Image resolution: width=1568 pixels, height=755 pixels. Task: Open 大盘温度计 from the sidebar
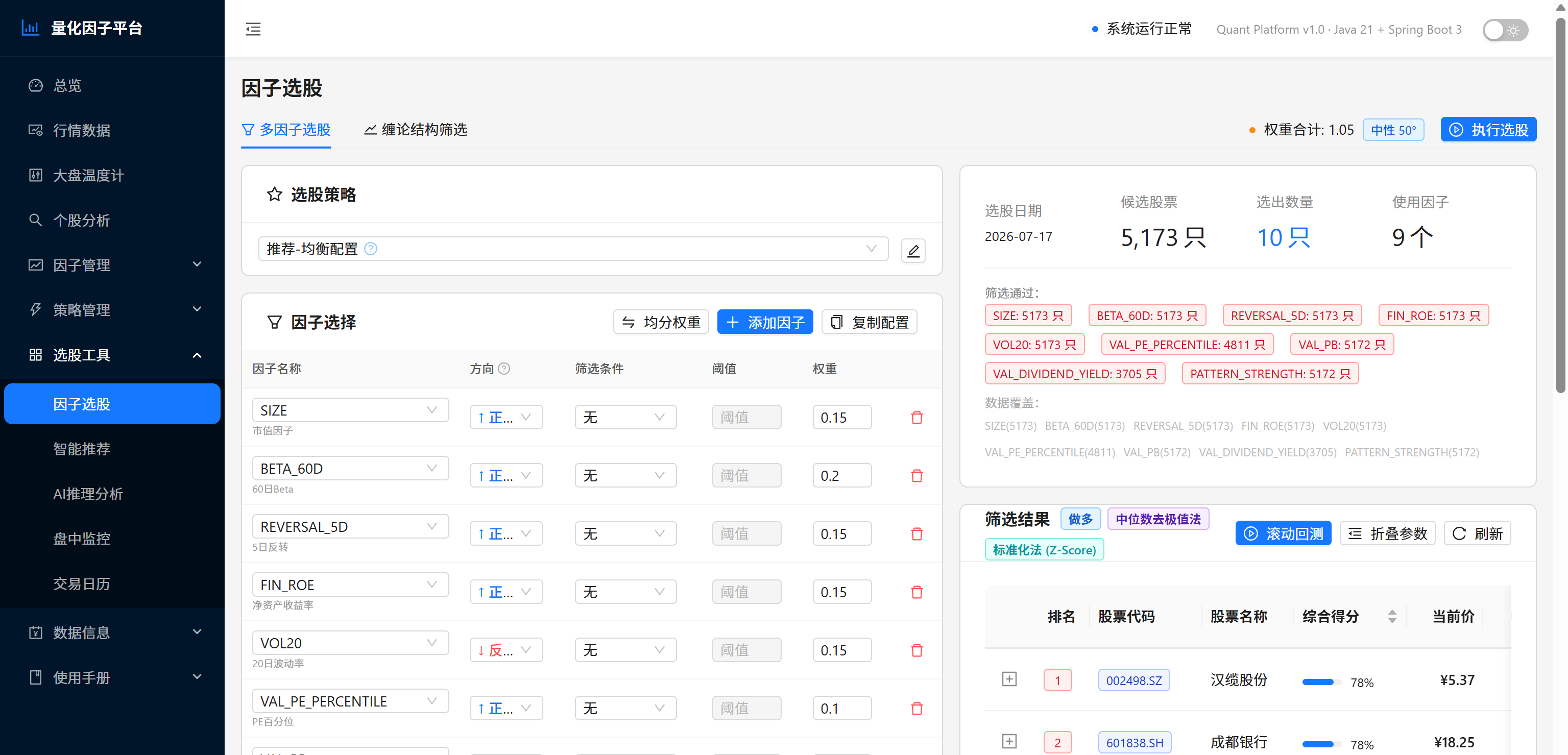pos(112,175)
